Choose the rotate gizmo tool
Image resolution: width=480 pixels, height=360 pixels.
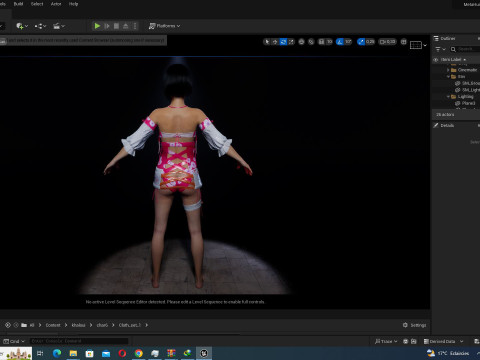(283, 42)
